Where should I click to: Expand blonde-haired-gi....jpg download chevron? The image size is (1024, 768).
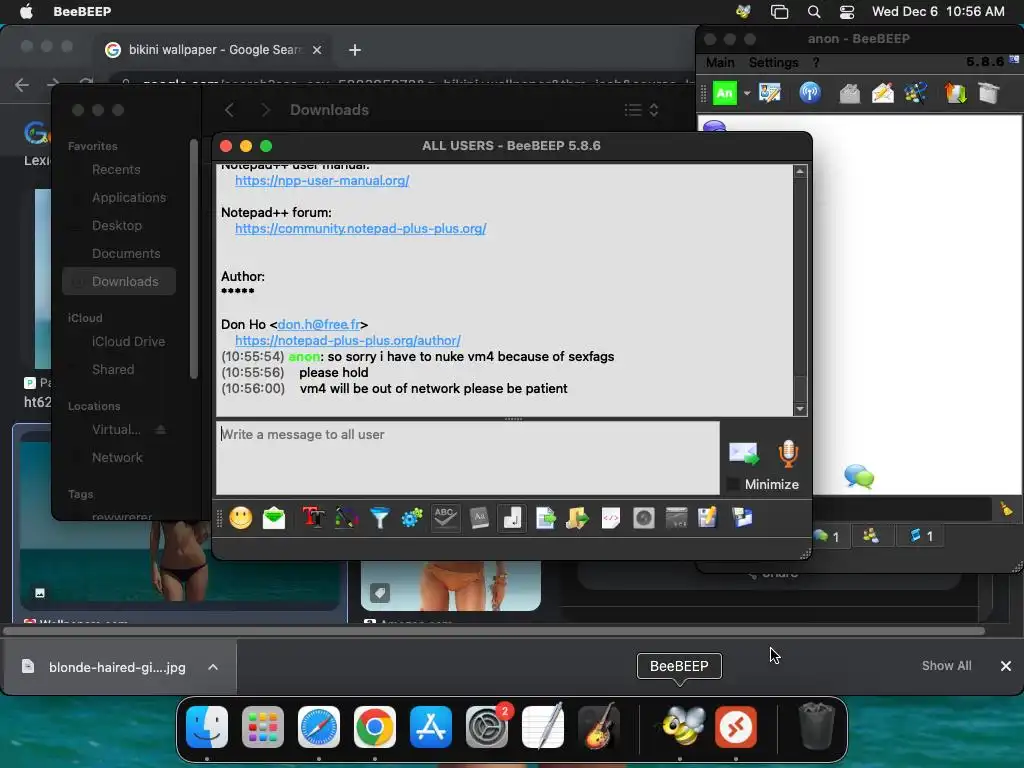pyautogui.click(x=213, y=667)
